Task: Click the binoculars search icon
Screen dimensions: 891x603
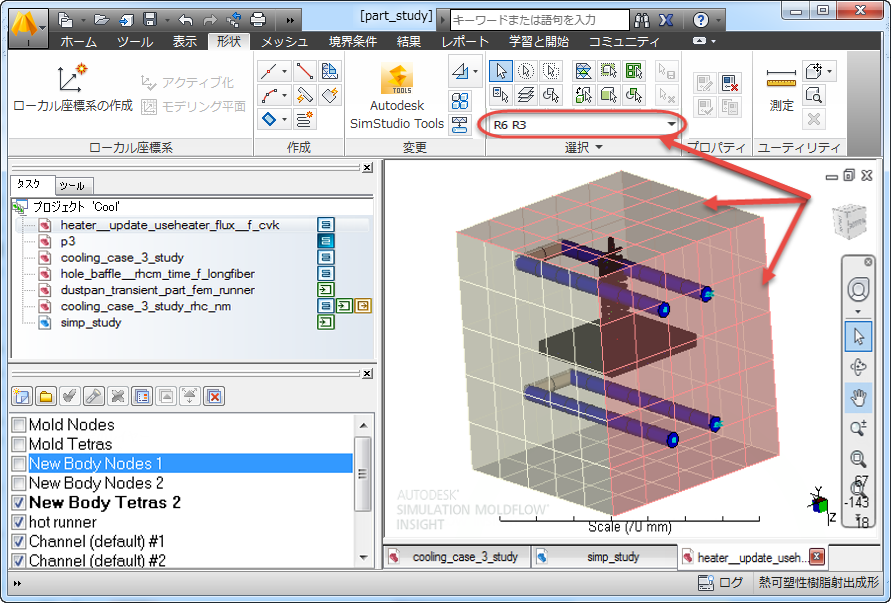Action: [x=642, y=20]
